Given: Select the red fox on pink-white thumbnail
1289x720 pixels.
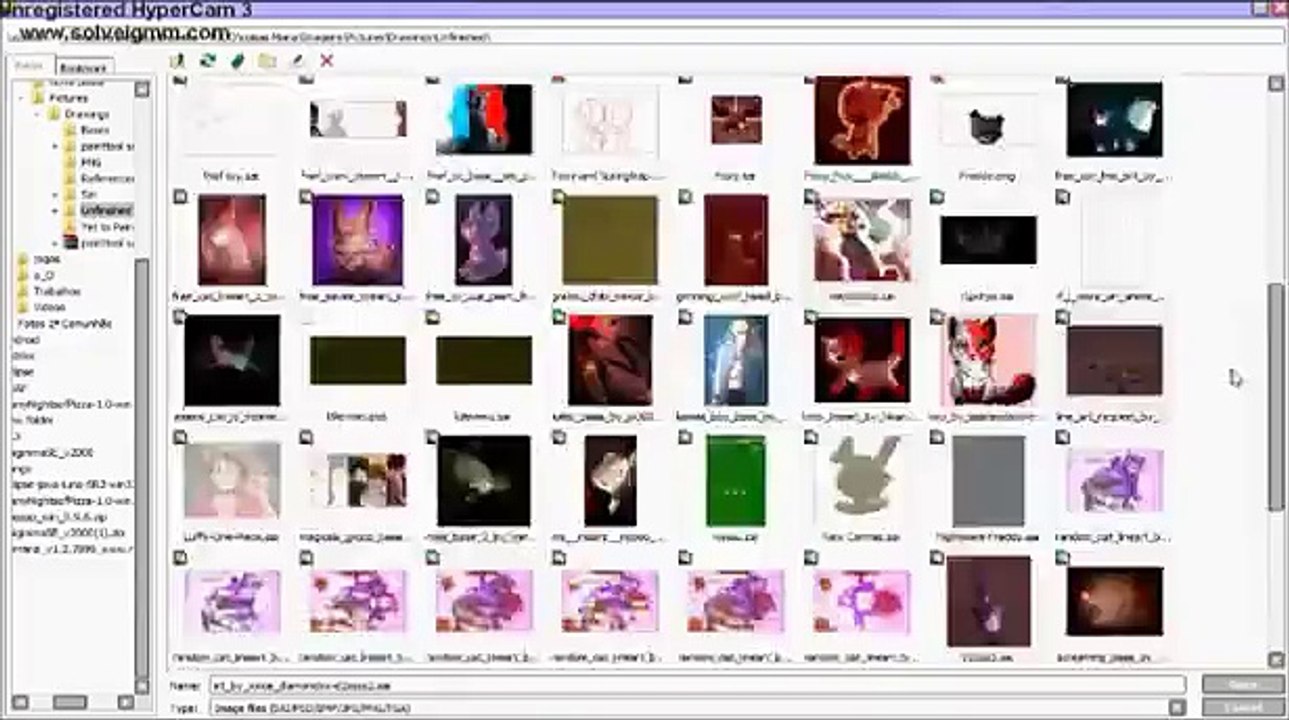Looking at the screenshot, I should coord(987,360).
